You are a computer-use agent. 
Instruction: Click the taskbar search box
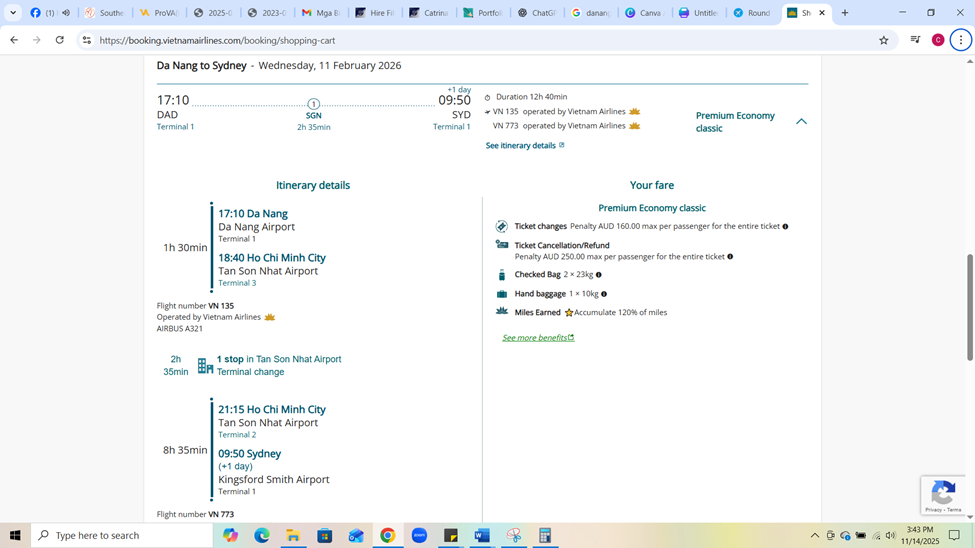click(x=122, y=535)
